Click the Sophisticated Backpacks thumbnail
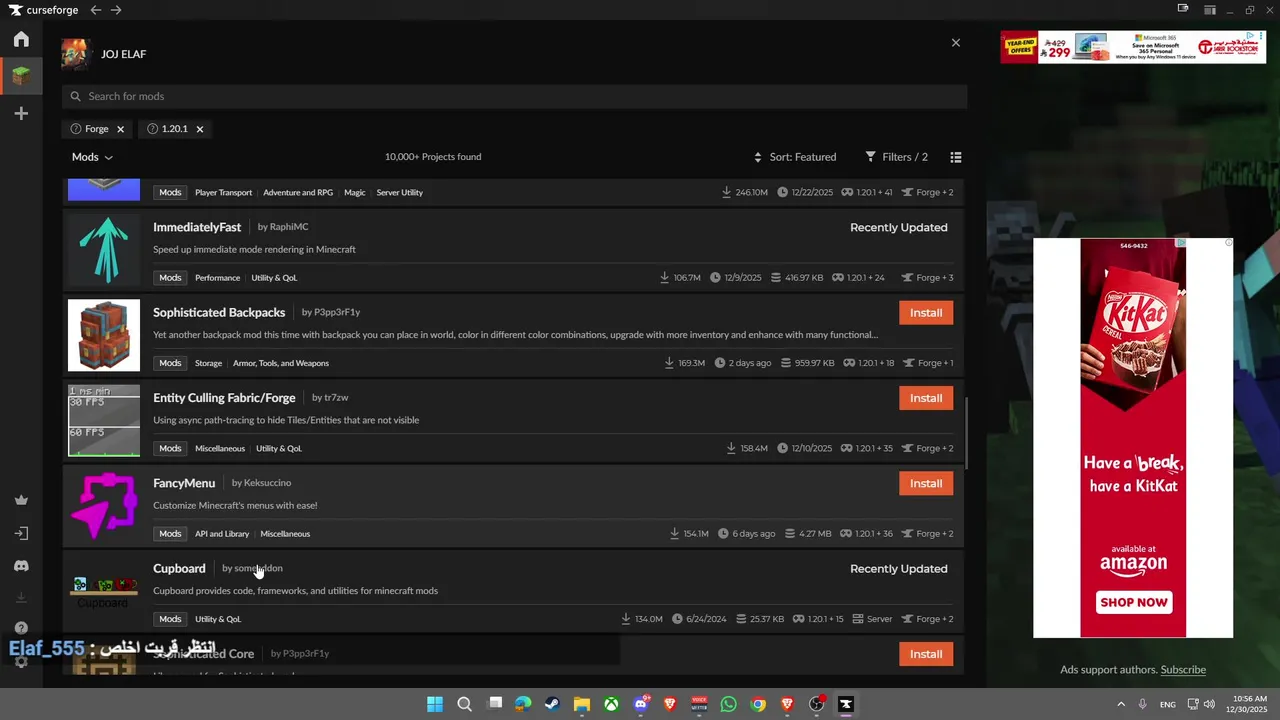Screen dimensions: 1280x720 point(104,335)
